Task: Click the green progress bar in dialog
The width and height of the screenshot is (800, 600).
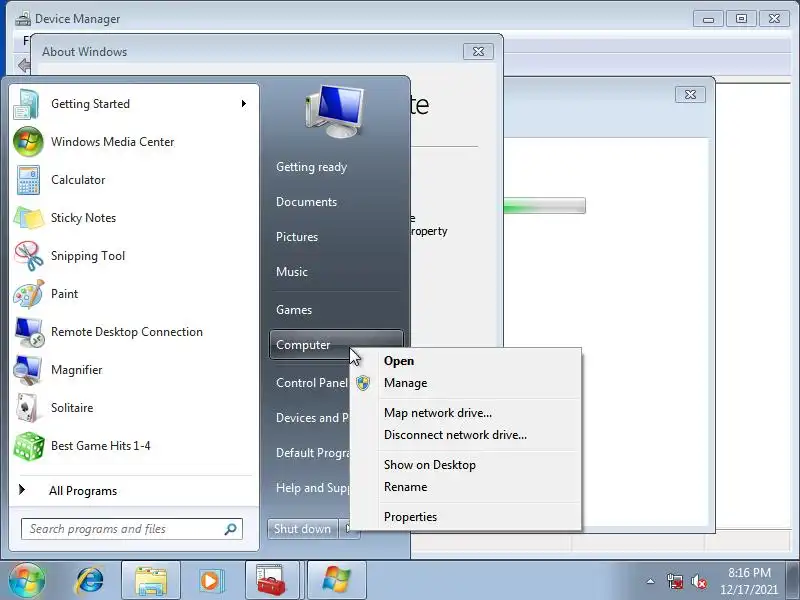Action: click(544, 206)
